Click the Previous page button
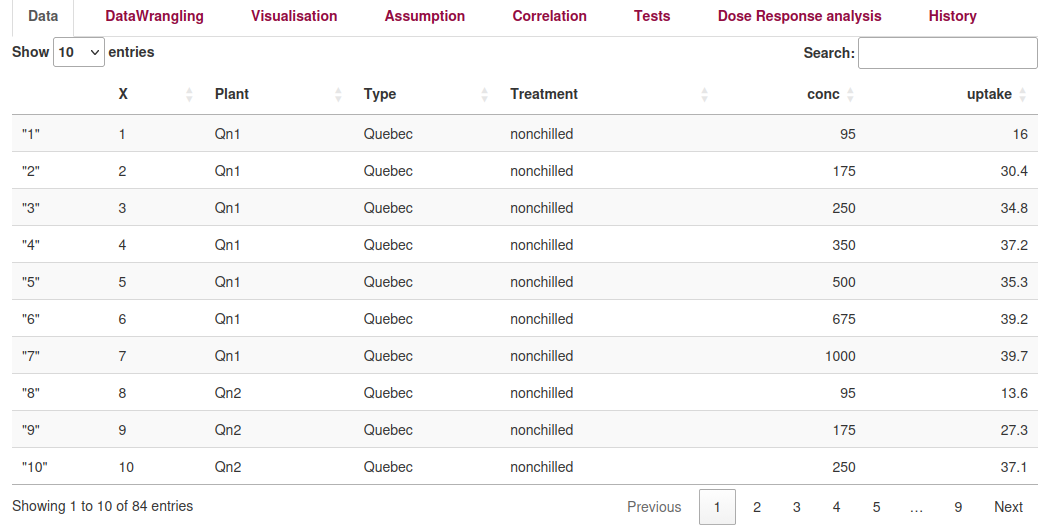The width and height of the screenshot is (1044, 528). click(x=654, y=507)
